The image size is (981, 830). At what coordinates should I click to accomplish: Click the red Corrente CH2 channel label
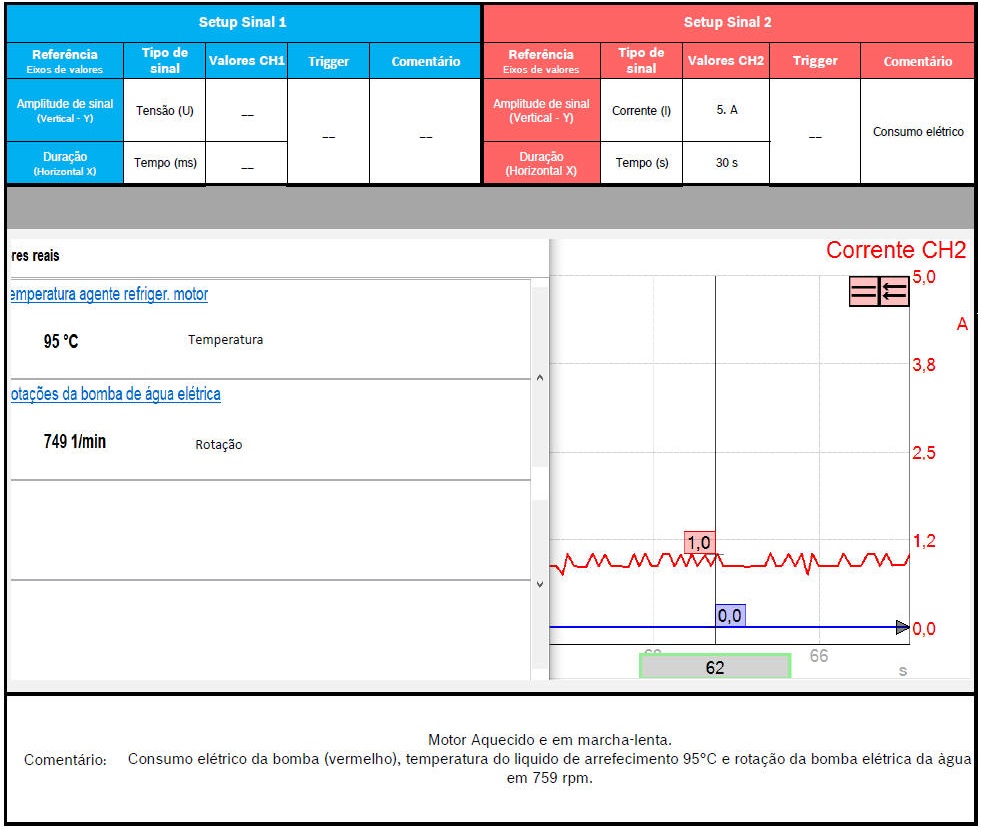pyautogui.click(x=896, y=251)
